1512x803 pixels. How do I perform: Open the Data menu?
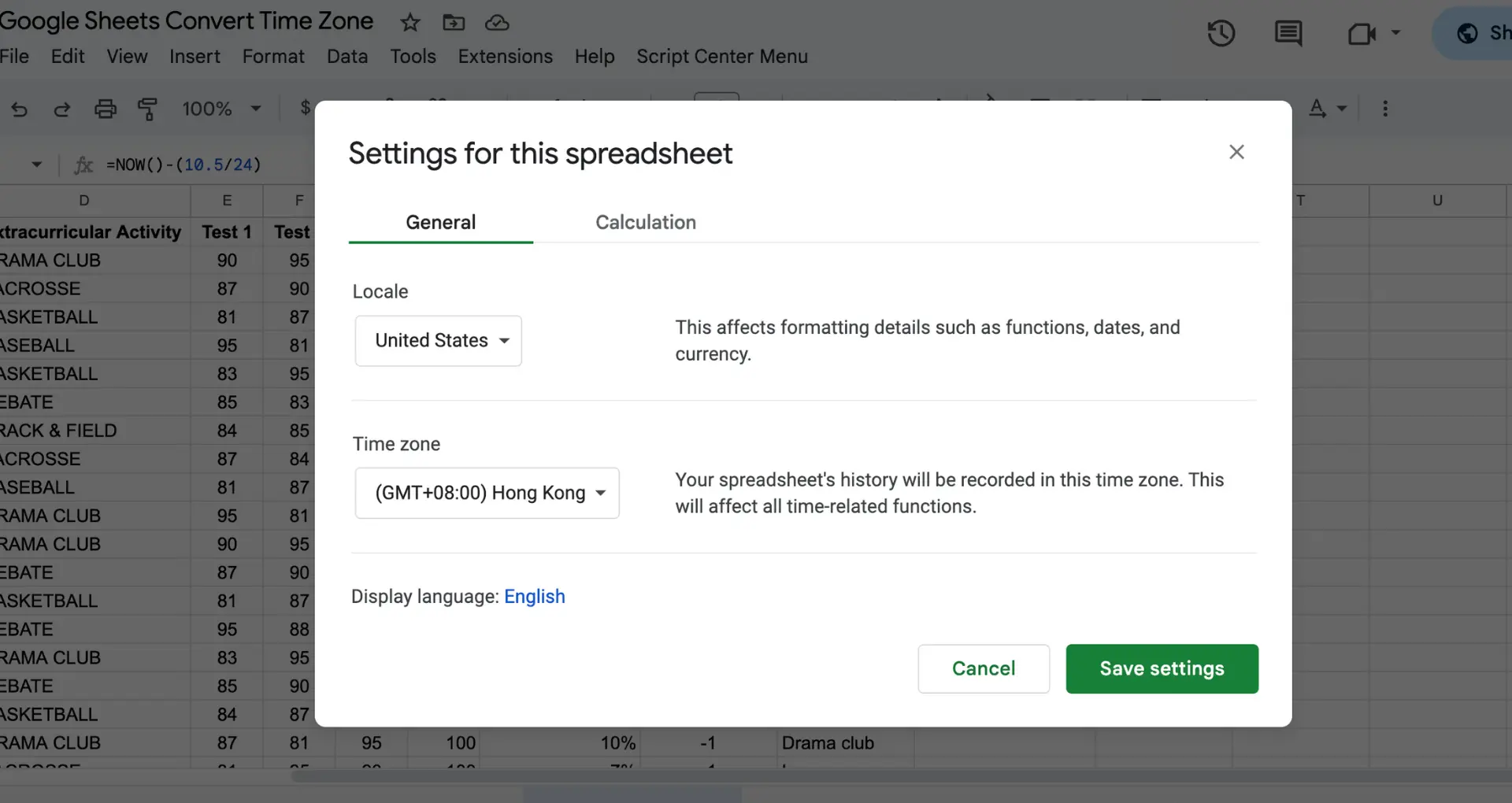[x=347, y=57]
